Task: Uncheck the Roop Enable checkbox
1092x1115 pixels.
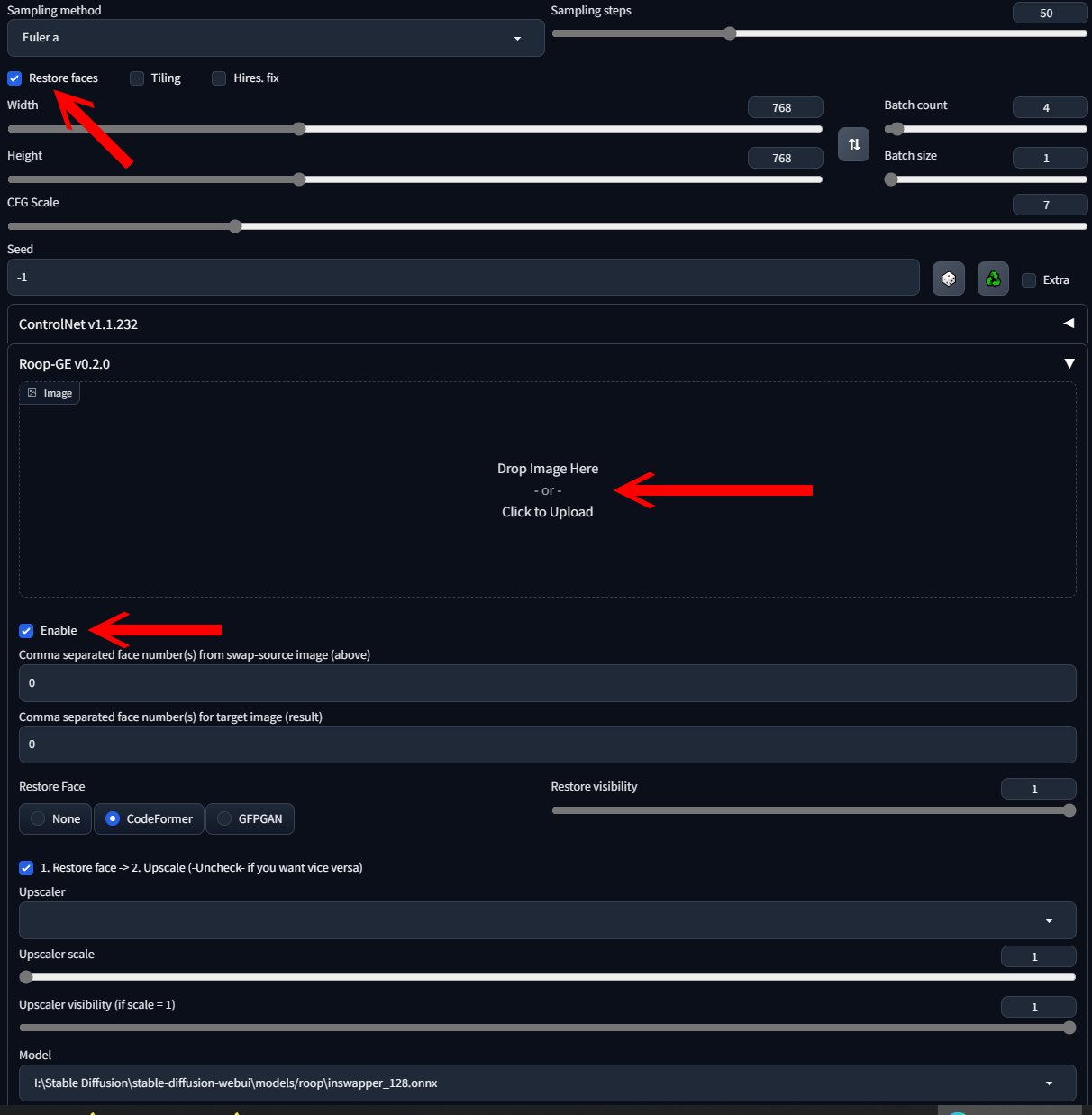Action: point(26,631)
